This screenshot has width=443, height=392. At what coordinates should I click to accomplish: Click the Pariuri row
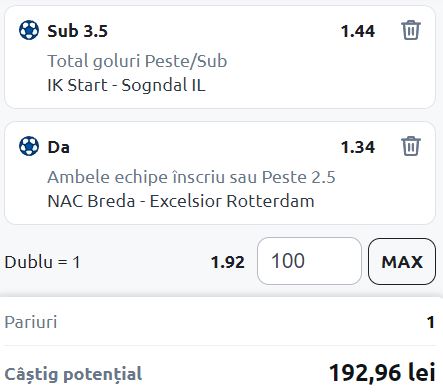pos(220,322)
